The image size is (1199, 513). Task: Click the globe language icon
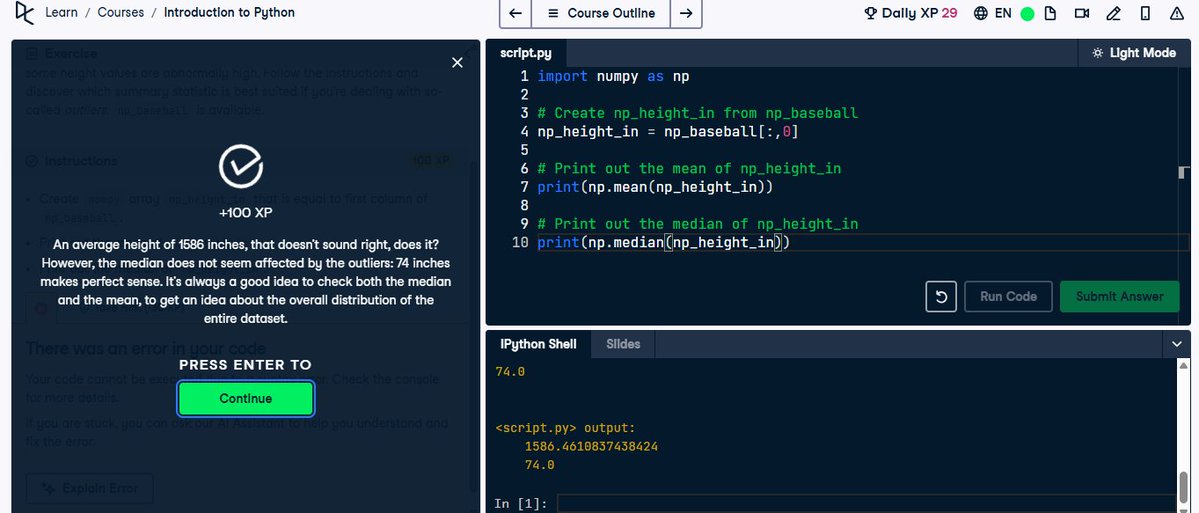coord(980,14)
